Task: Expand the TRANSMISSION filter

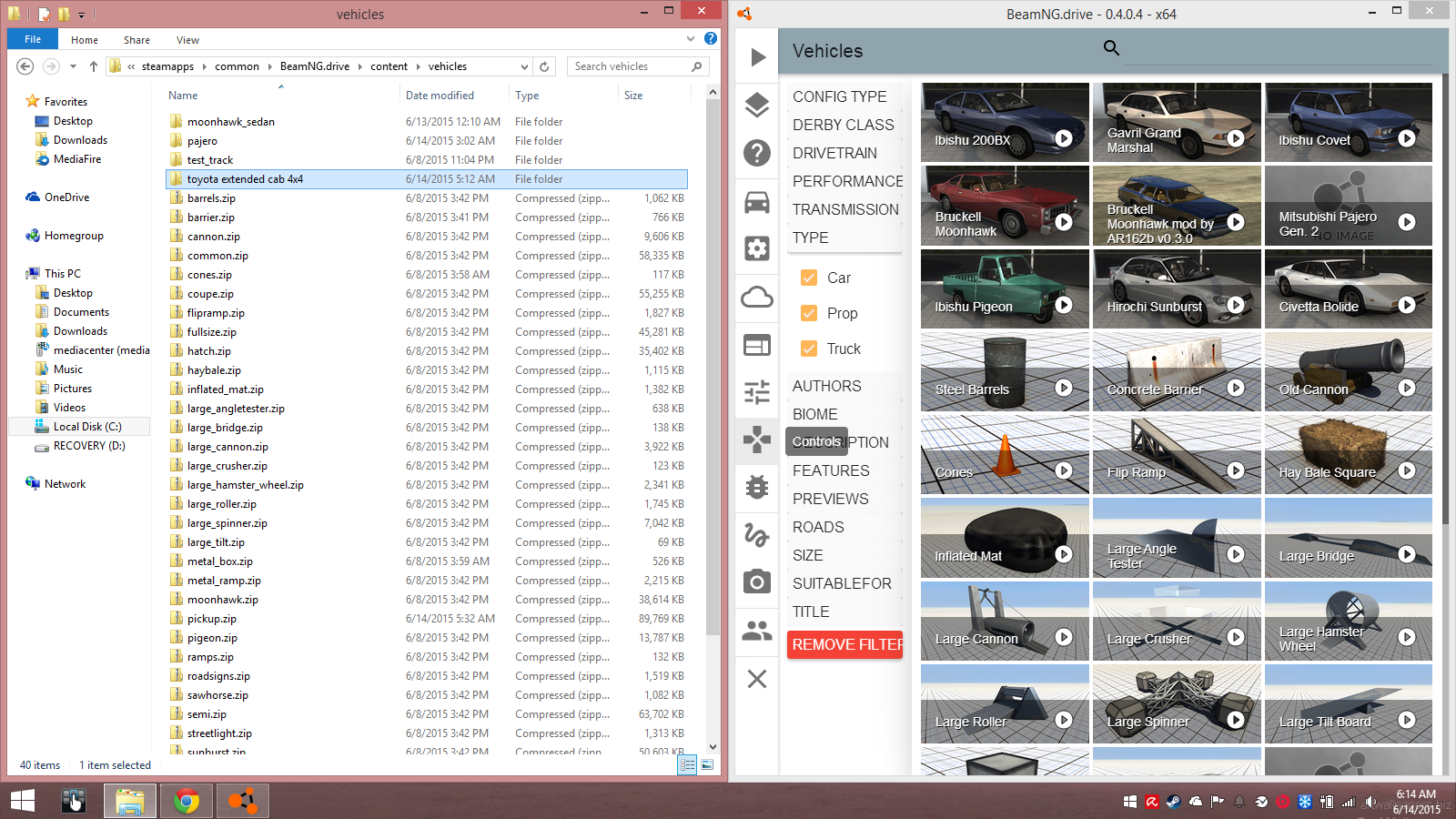Action: 844,209
